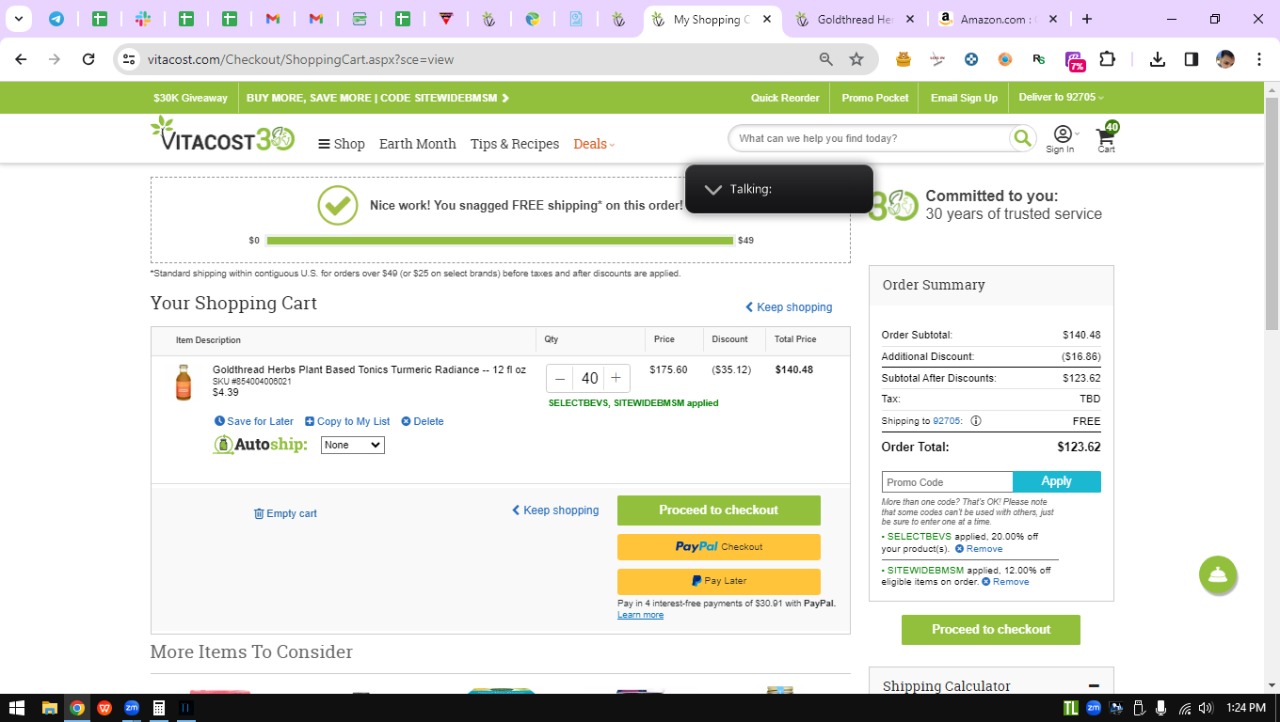Save the Goldthread tonic for later
Image resolution: width=1280 pixels, height=722 pixels.
point(254,421)
